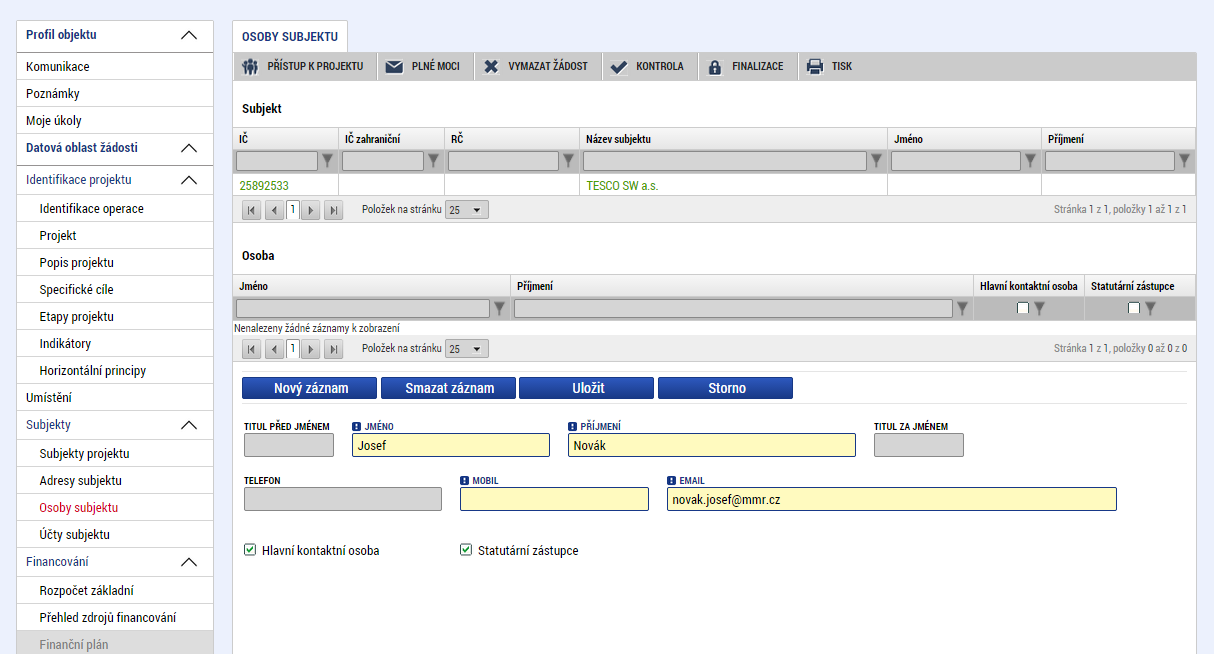
Task: Uncheck Hlavní kontaktní osoba in the form
Action: [x=250, y=550]
